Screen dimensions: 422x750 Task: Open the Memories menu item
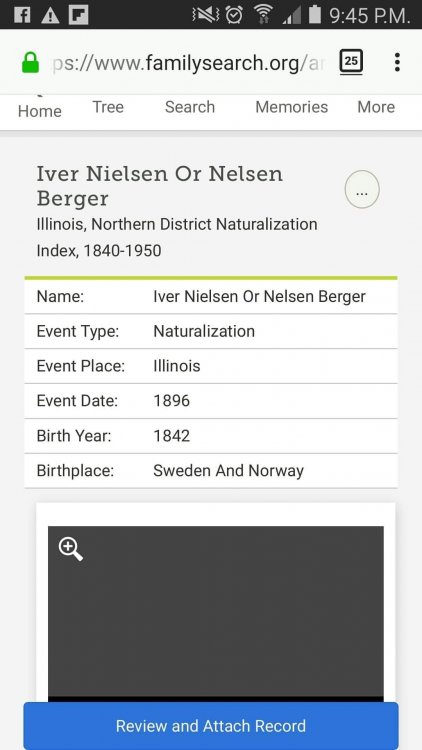point(291,107)
